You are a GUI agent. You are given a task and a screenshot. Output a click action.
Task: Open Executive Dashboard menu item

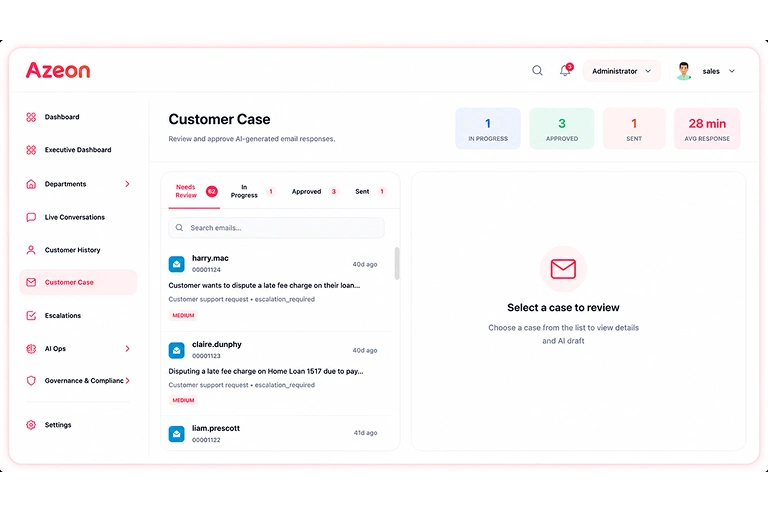pos(78,150)
